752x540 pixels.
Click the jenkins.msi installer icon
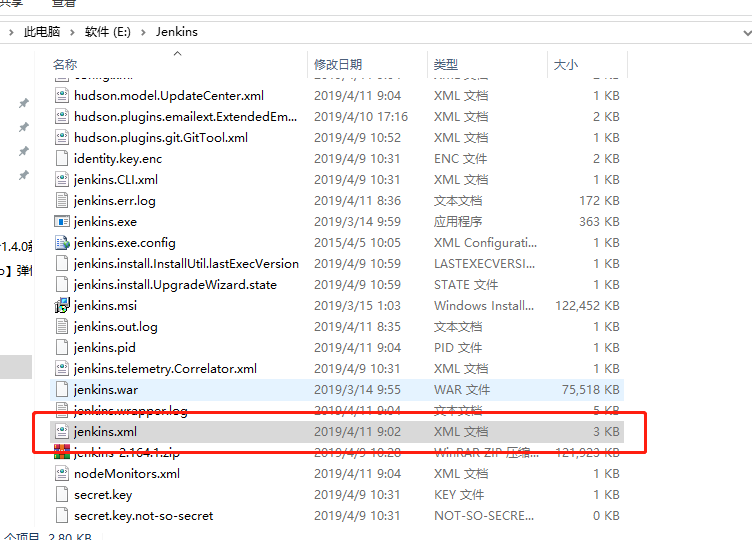[62, 306]
